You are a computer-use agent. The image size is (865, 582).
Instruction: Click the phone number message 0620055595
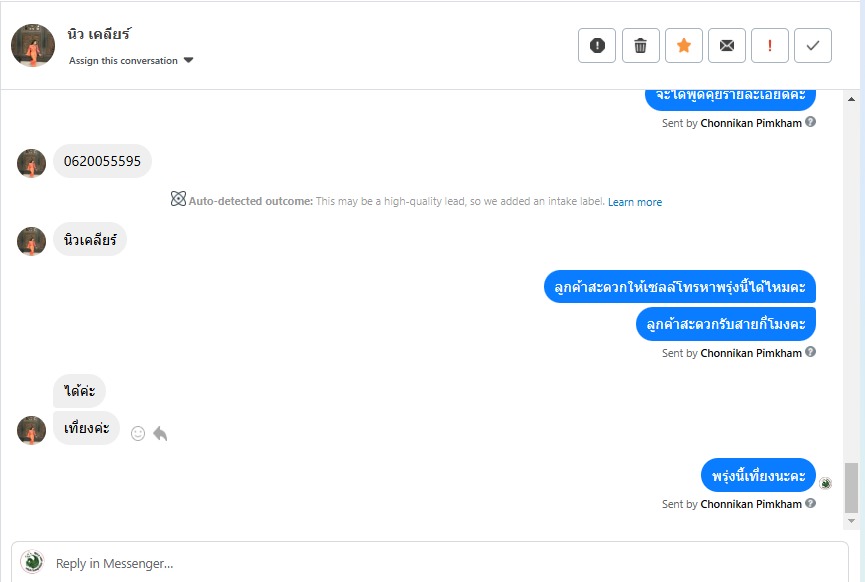pos(102,161)
